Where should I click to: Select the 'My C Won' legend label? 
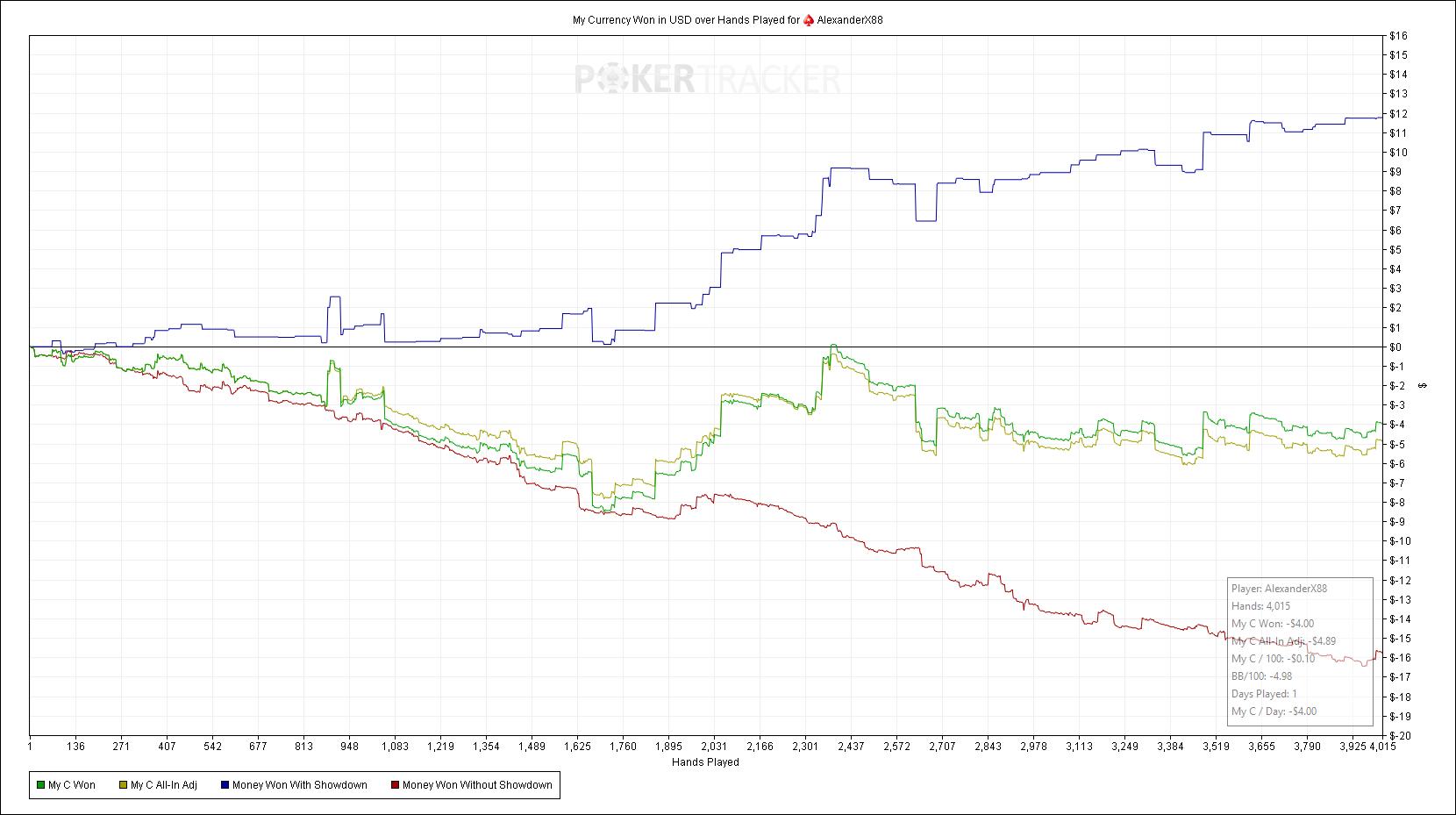[72, 785]
